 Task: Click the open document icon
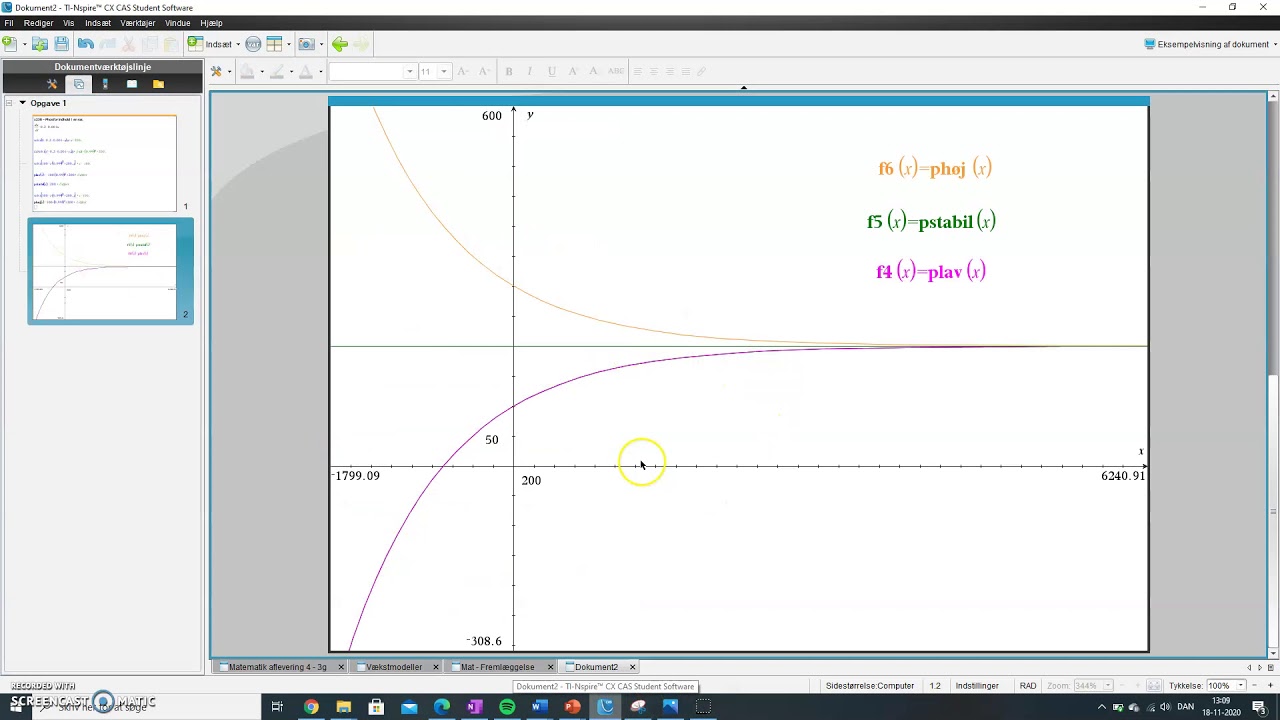click(x=40, y=44)
